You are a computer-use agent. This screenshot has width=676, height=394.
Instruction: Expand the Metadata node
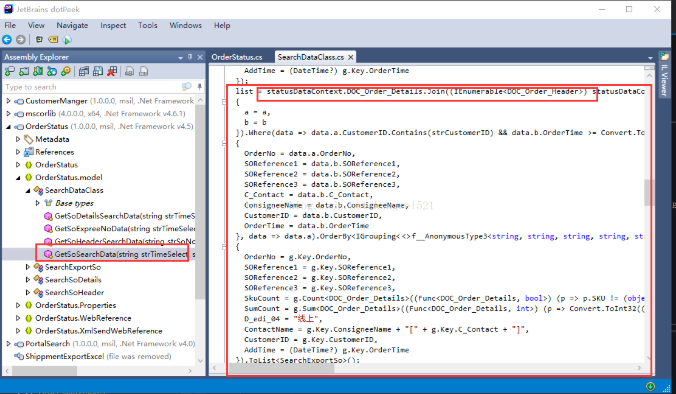click(x=18, y=139)
